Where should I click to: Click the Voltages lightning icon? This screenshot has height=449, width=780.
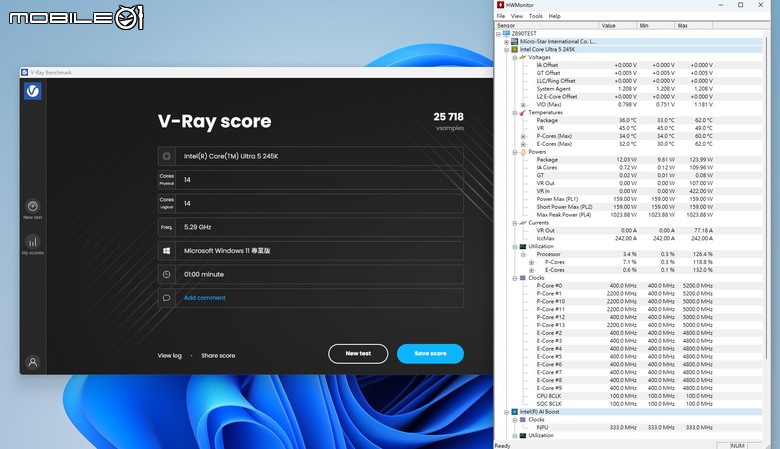pos(523,57)
